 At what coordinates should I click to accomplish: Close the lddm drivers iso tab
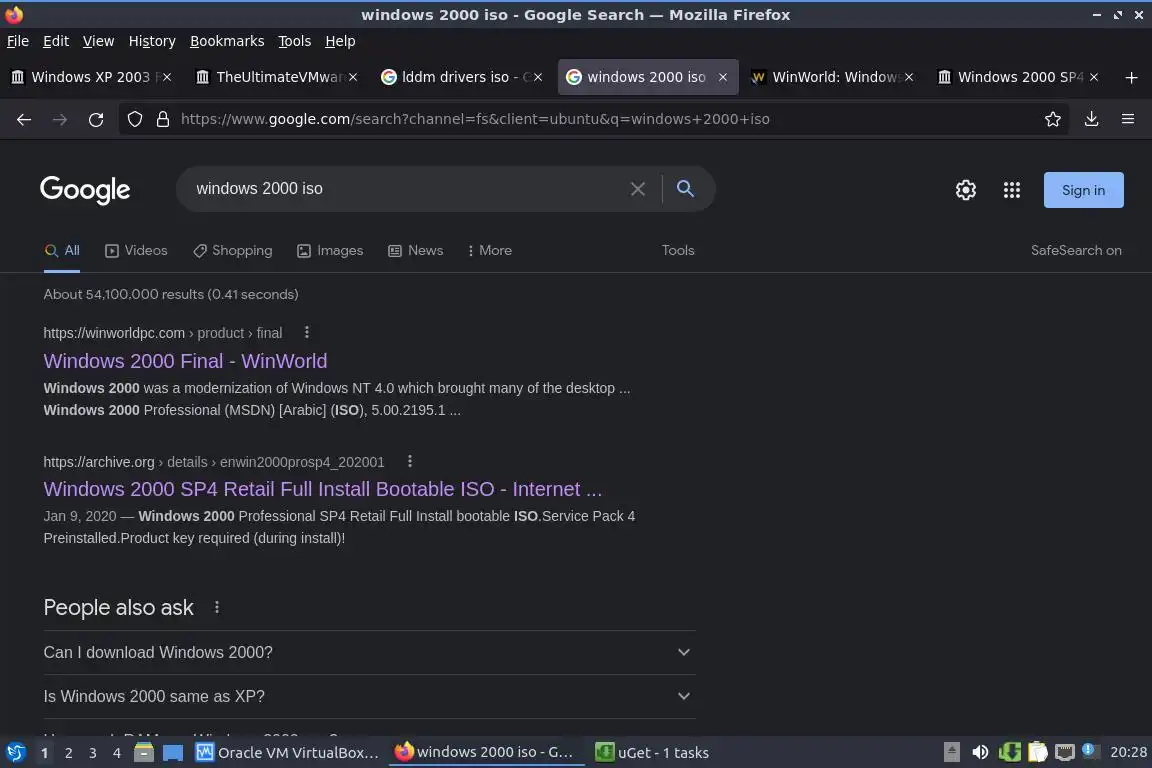(x=538, y=77)
